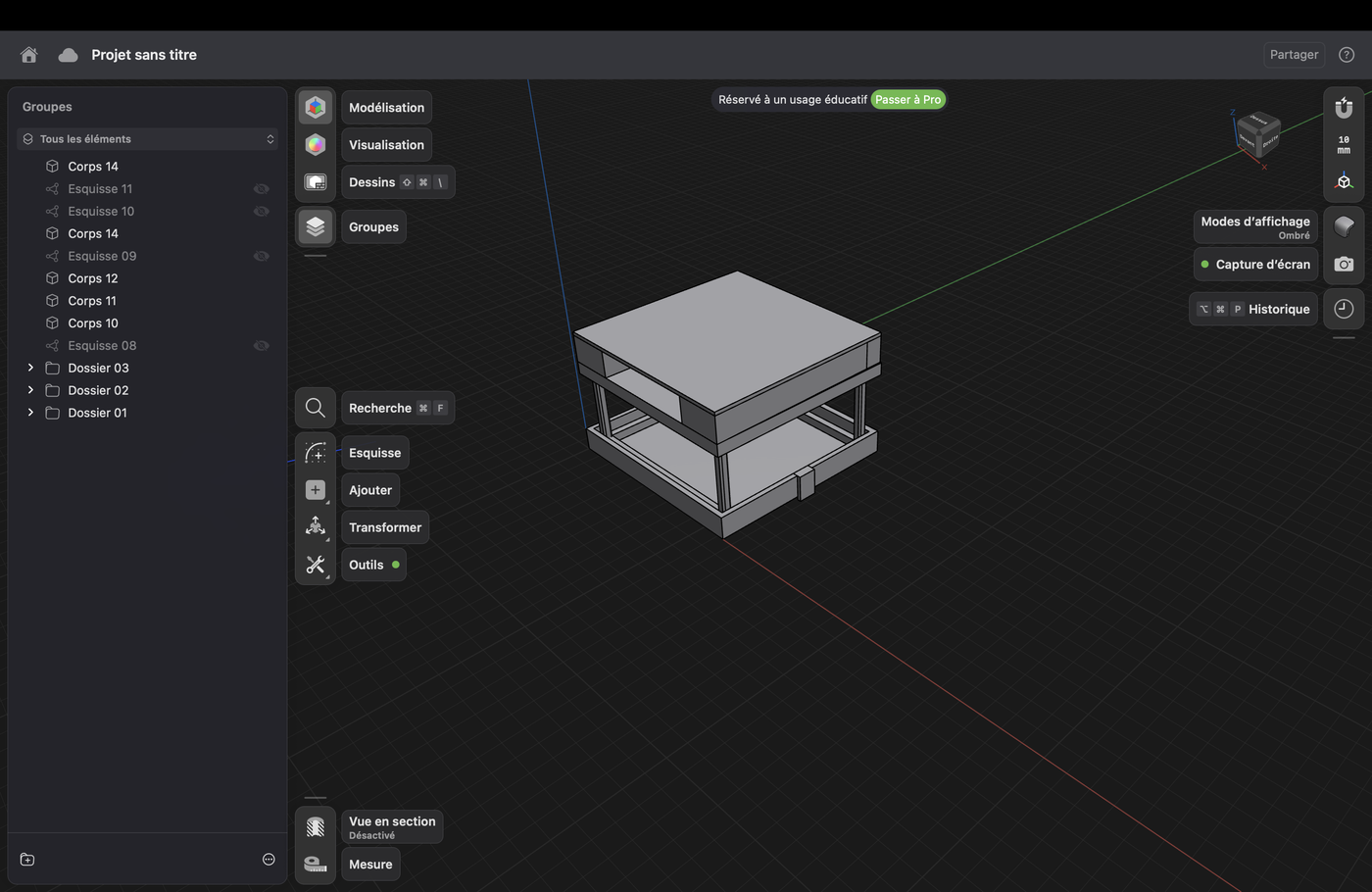This screenshot has height=892, width=1372.
Task: Open the Ajouter plus icon
Action: (x=316, y=490)
